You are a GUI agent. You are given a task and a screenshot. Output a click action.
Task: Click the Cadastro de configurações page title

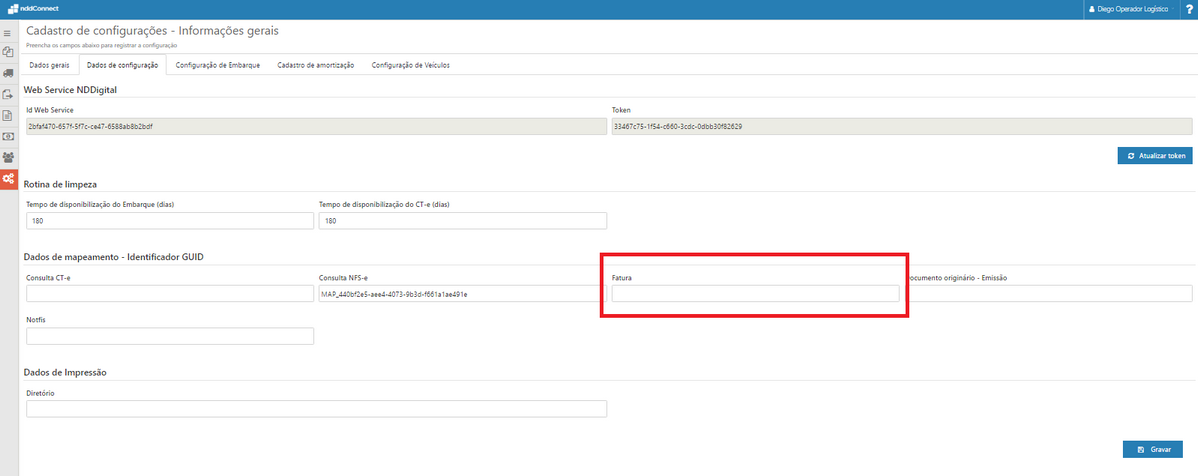click(153, 31)
